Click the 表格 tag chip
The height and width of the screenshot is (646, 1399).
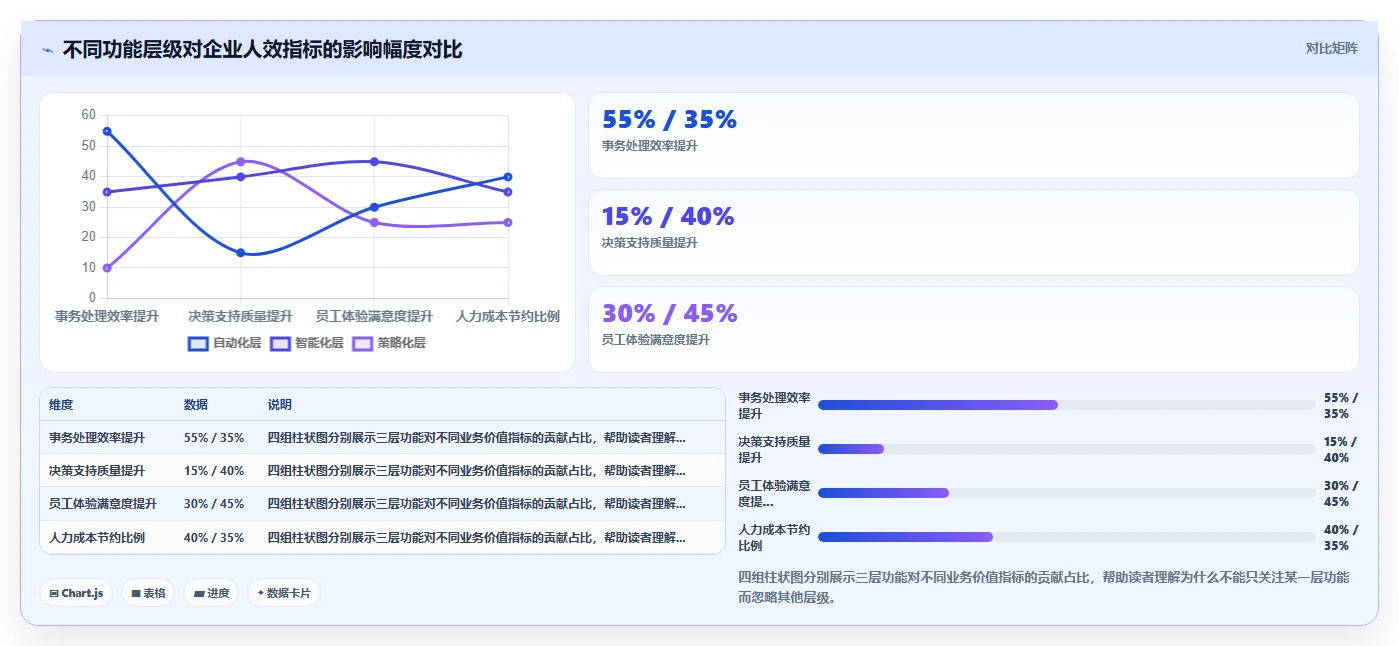[x=148, y=593]
